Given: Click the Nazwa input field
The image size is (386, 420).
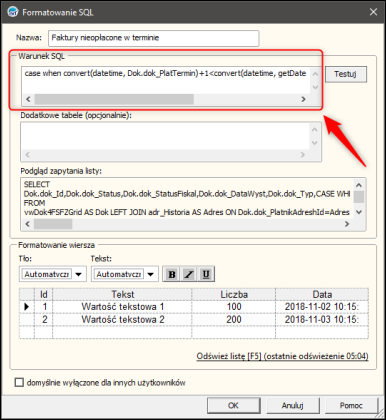Looking at the screenshot, I should click(x=154, y=38).
